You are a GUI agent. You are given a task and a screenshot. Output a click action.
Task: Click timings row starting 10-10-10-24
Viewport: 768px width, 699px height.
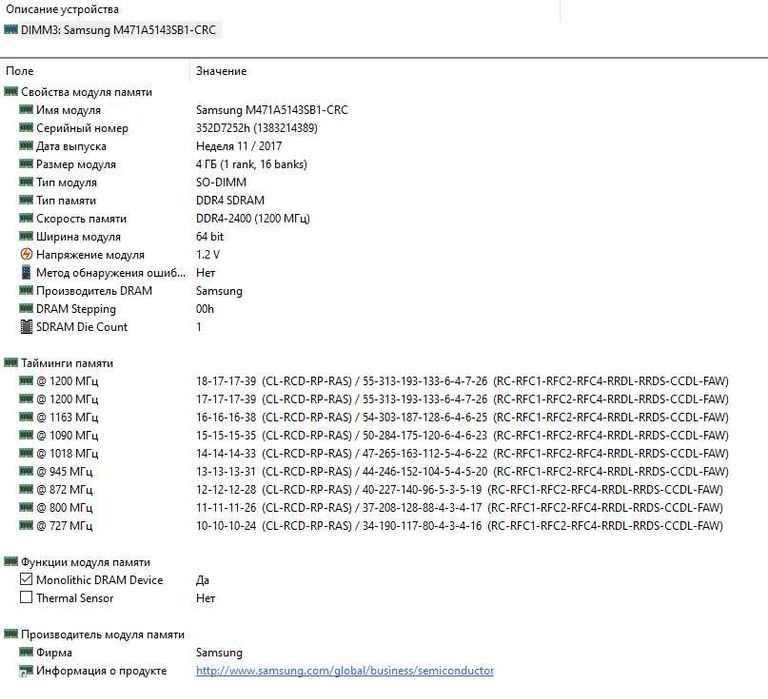459,526
